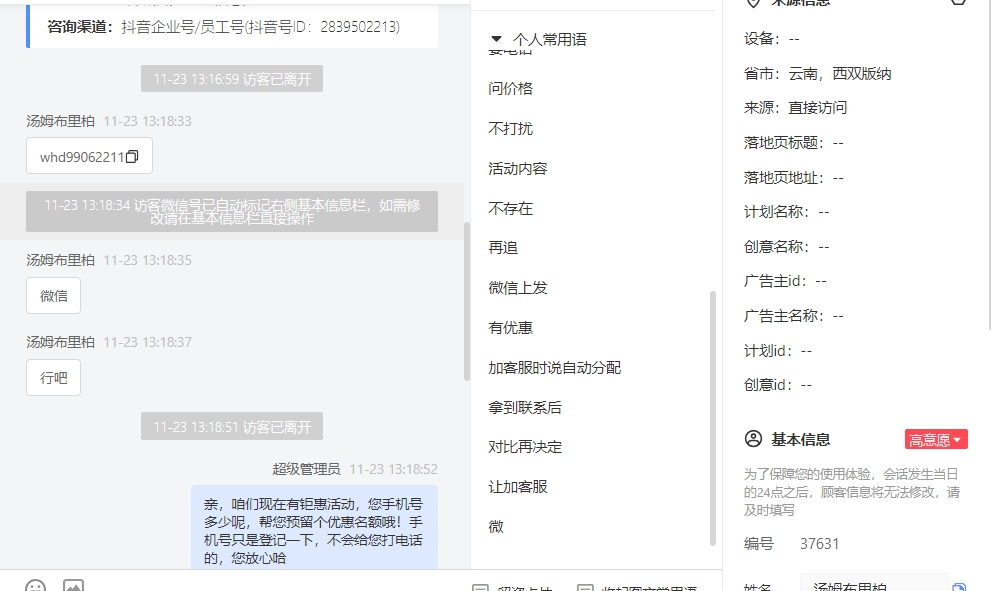Click the 来源: 直接访问 field
991x591 pixels.
796,107
